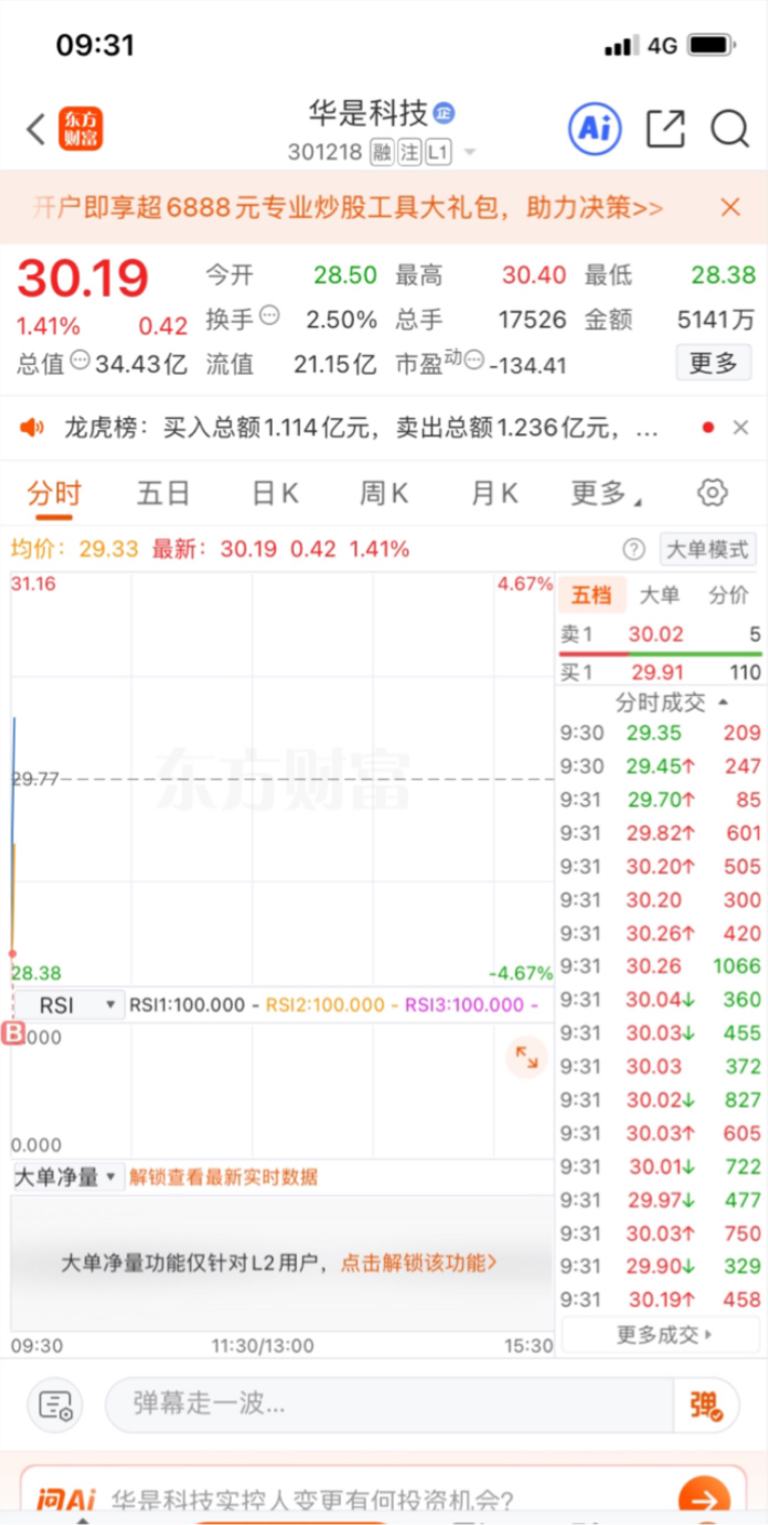768x1525 pixels.
Task: Open the 开户即享超6888元 promo link
Action: click(x=348, y=207)
